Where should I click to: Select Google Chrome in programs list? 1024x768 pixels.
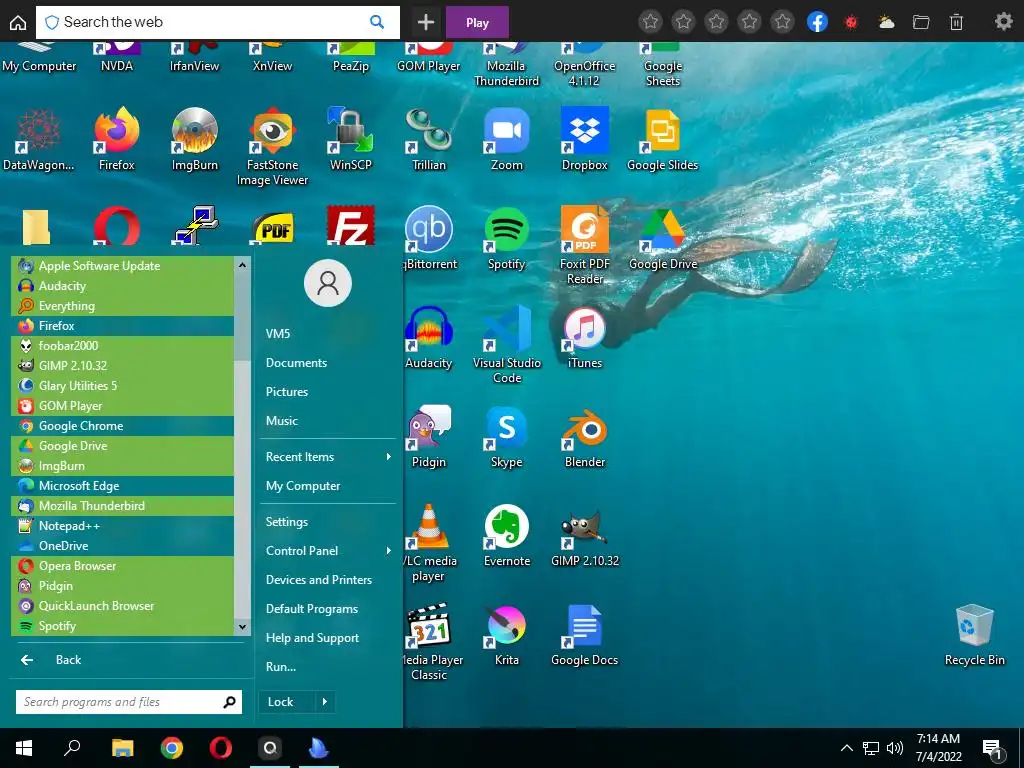click(123, 426)
